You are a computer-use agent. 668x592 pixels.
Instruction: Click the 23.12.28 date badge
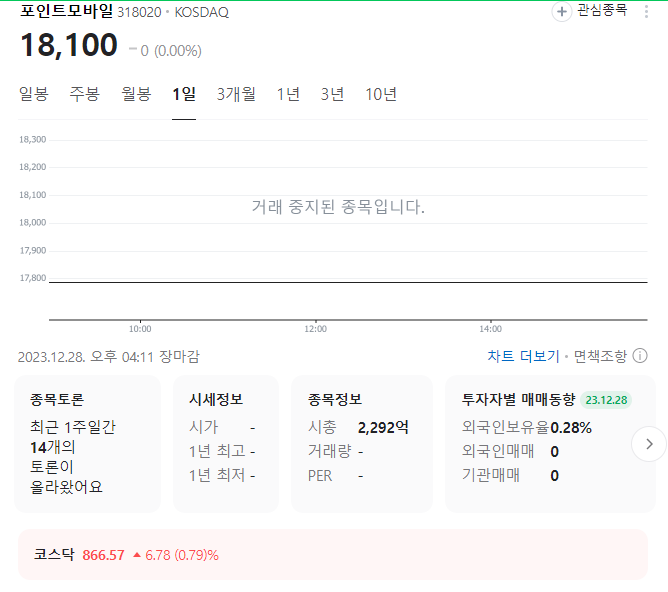click(x=606, y=400)
